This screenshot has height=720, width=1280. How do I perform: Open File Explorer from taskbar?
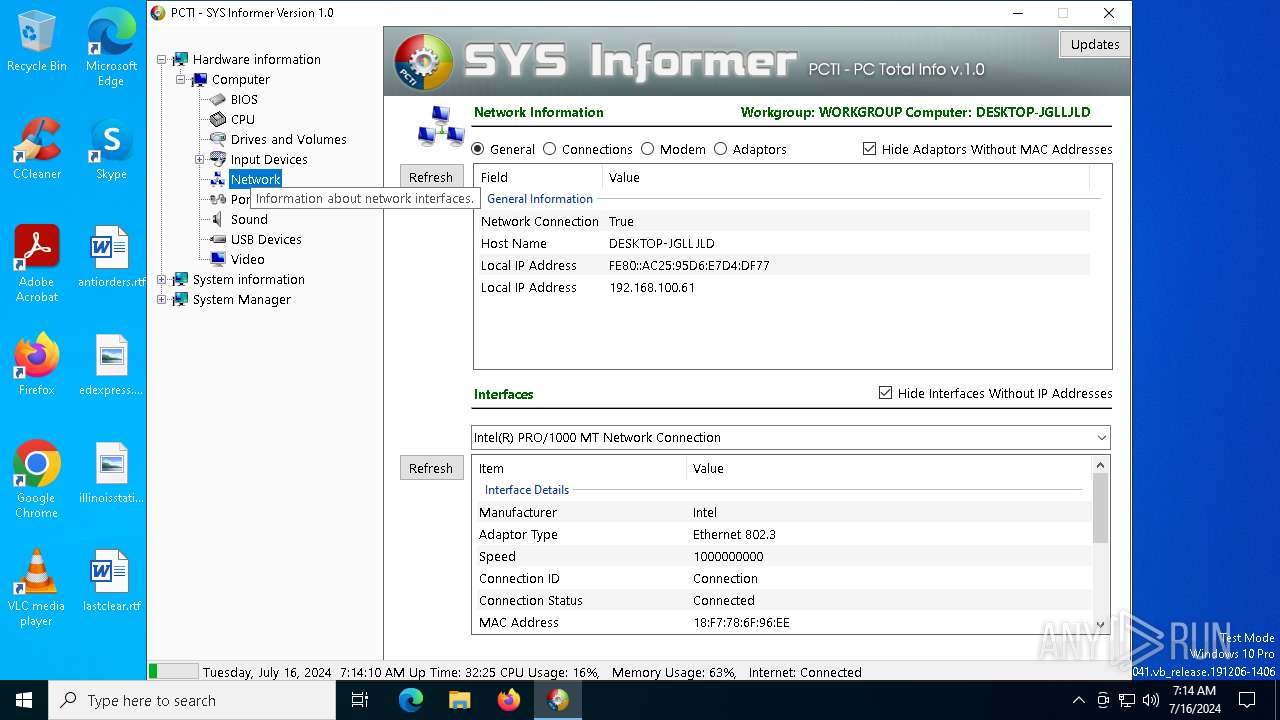pyautogui.click(x=460, y=700)
